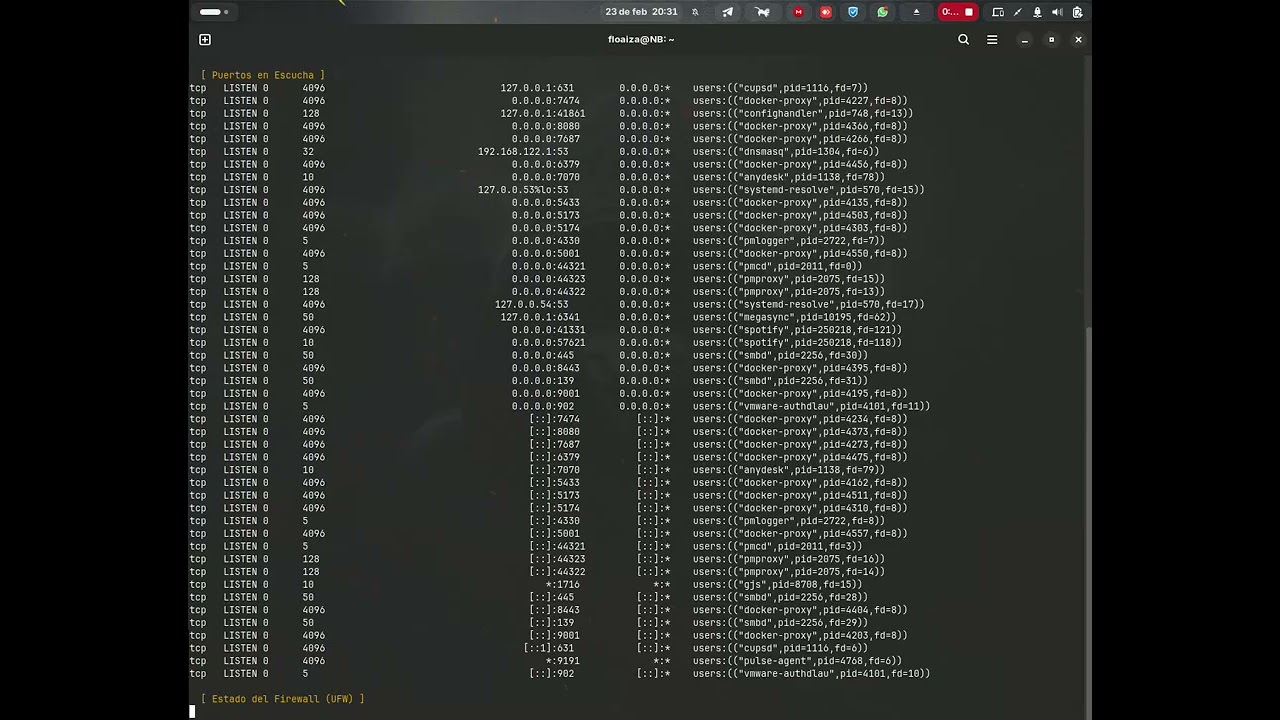Screen dimensions: 1280x720
Task: Click the gjs pid=8708 entry
Action: [778, 585]
